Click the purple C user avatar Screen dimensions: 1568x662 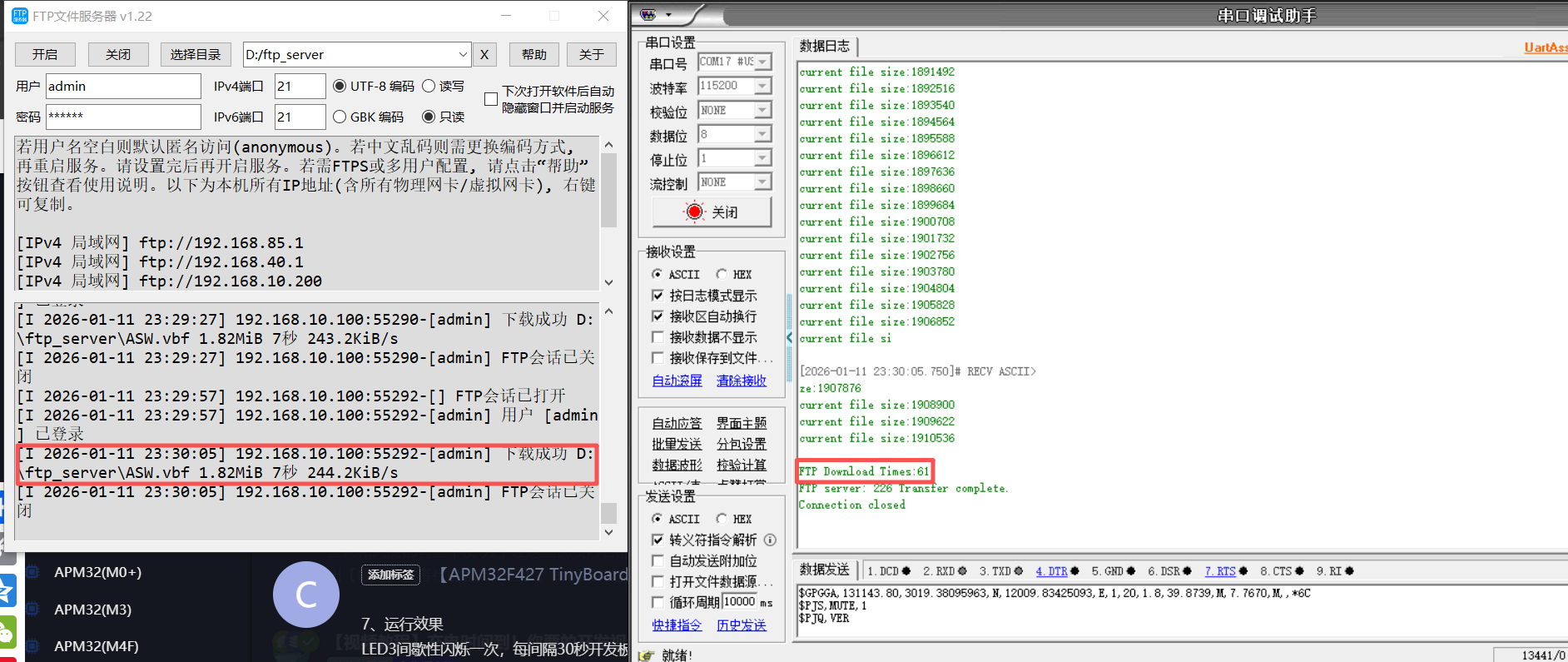pyautogui.click(x=305, y=595)
